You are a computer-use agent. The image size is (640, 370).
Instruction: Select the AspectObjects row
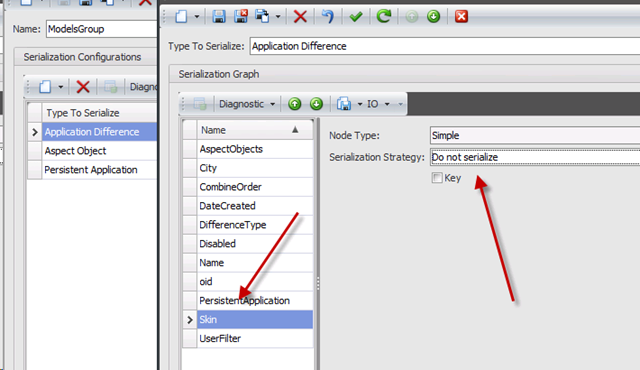(255, 149)
